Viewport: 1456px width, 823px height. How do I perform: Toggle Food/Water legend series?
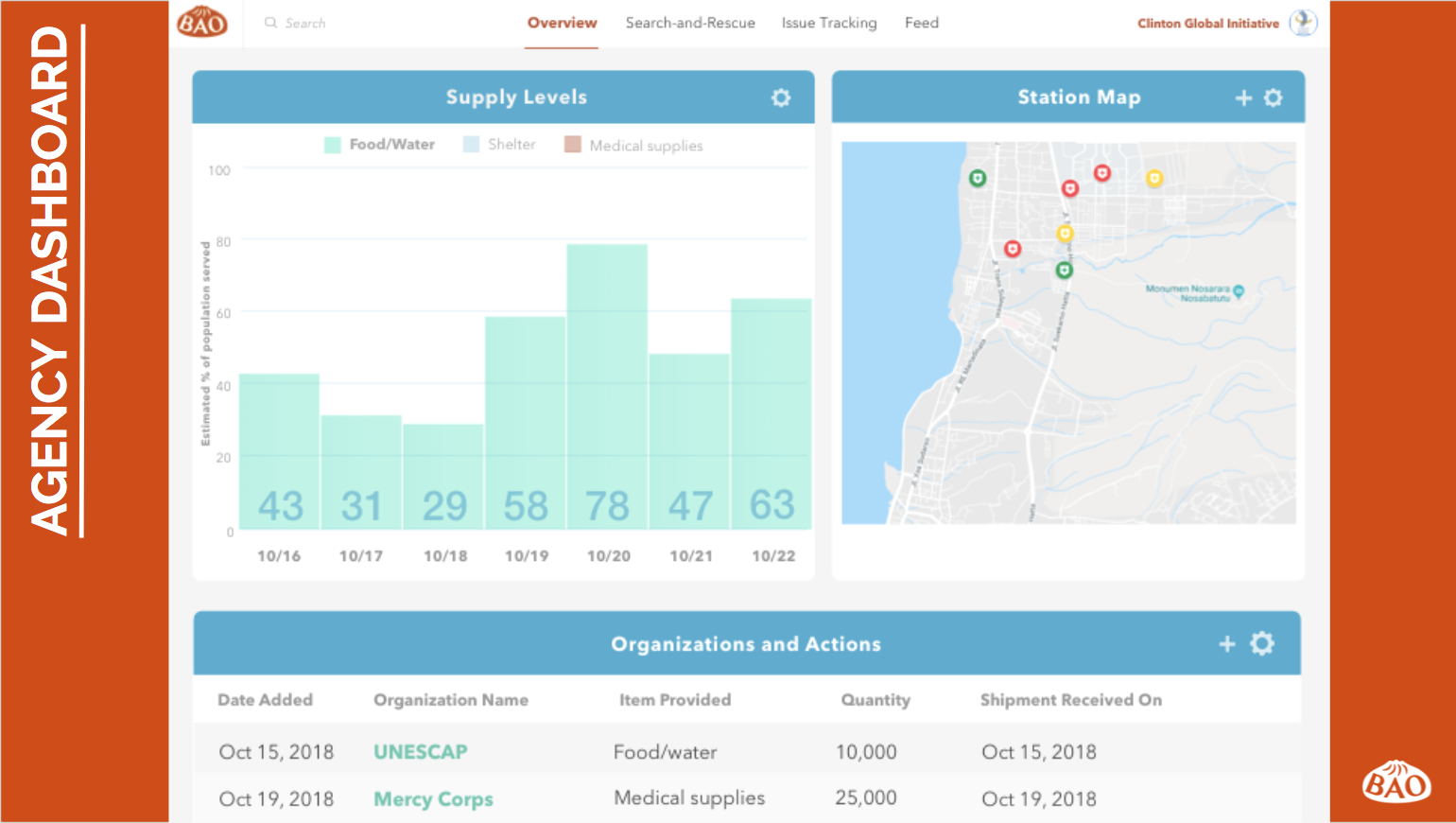[x=379, y=145]
